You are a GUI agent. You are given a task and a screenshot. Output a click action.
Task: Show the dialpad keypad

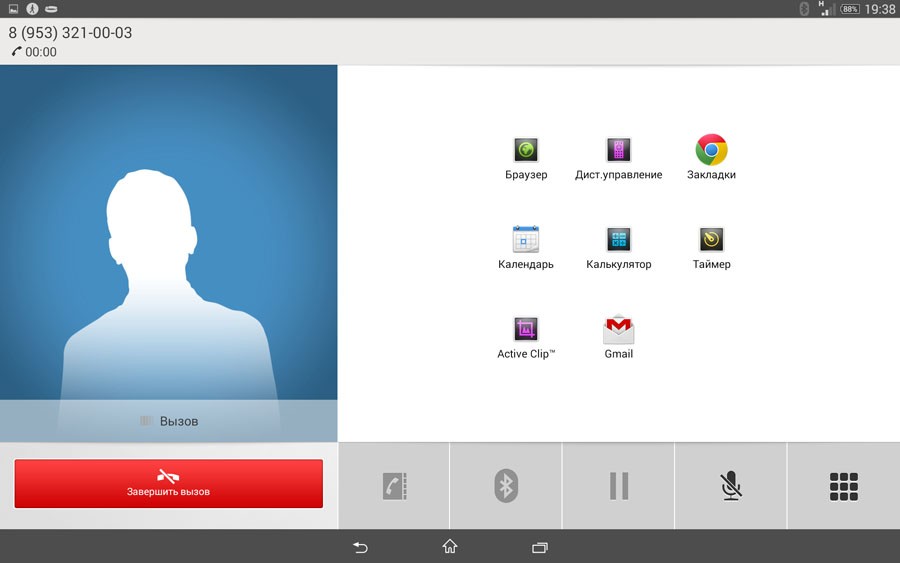click(844, 486)
